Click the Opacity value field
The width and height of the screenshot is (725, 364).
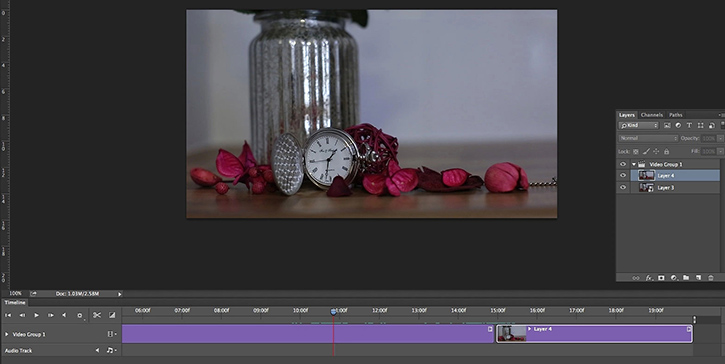(x=708, y=138)
